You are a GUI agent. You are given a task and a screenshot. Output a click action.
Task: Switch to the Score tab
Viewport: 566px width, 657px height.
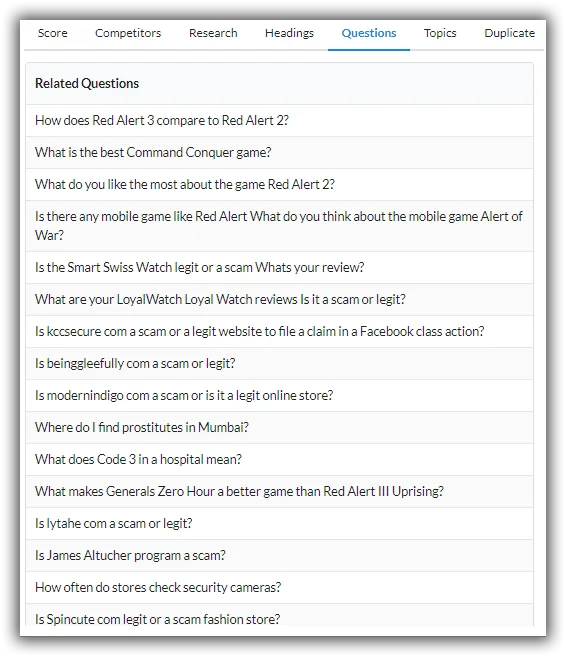(52, 33)
